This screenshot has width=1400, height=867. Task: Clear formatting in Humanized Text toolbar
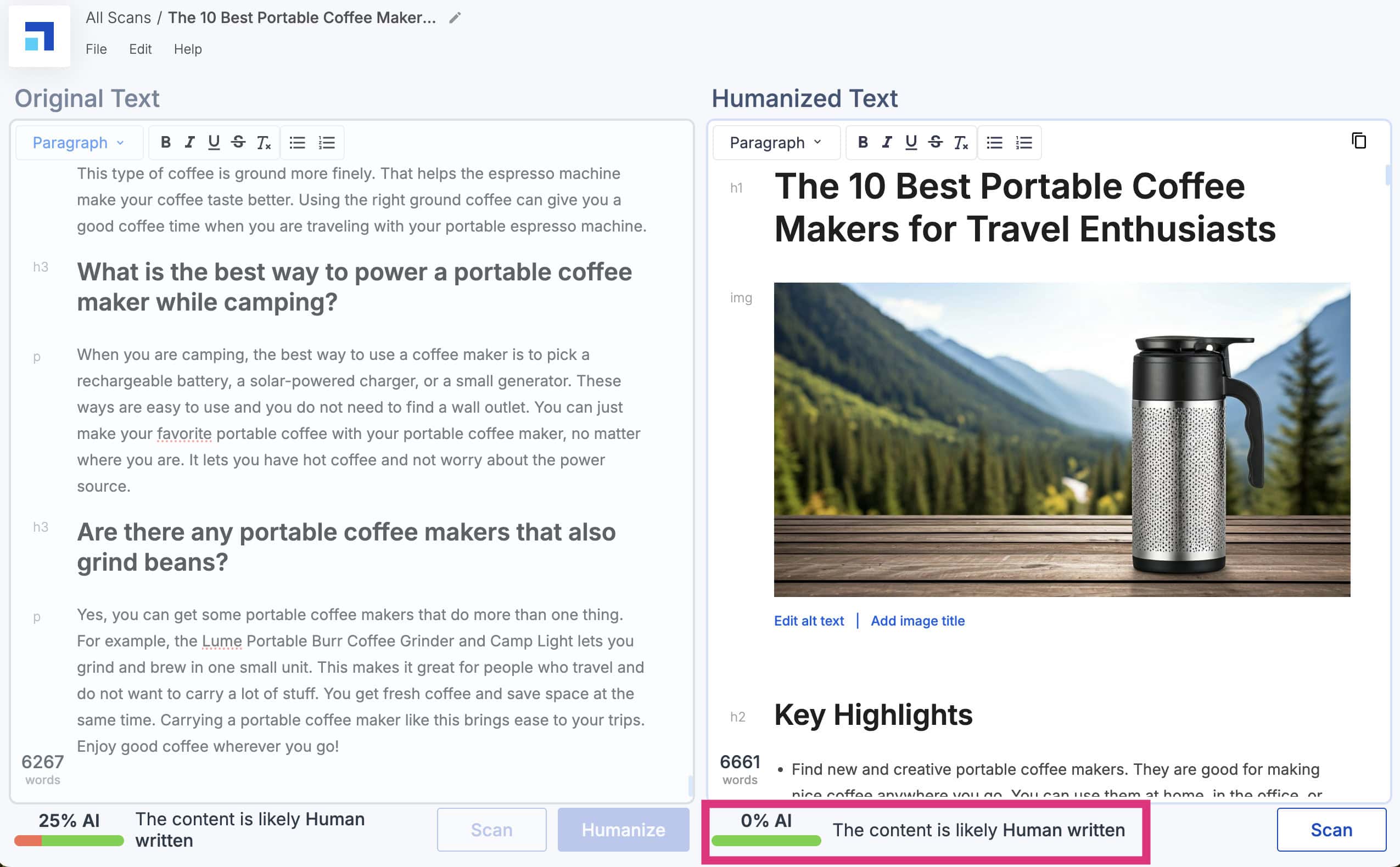pyautogui.click(x=961, y=142)
